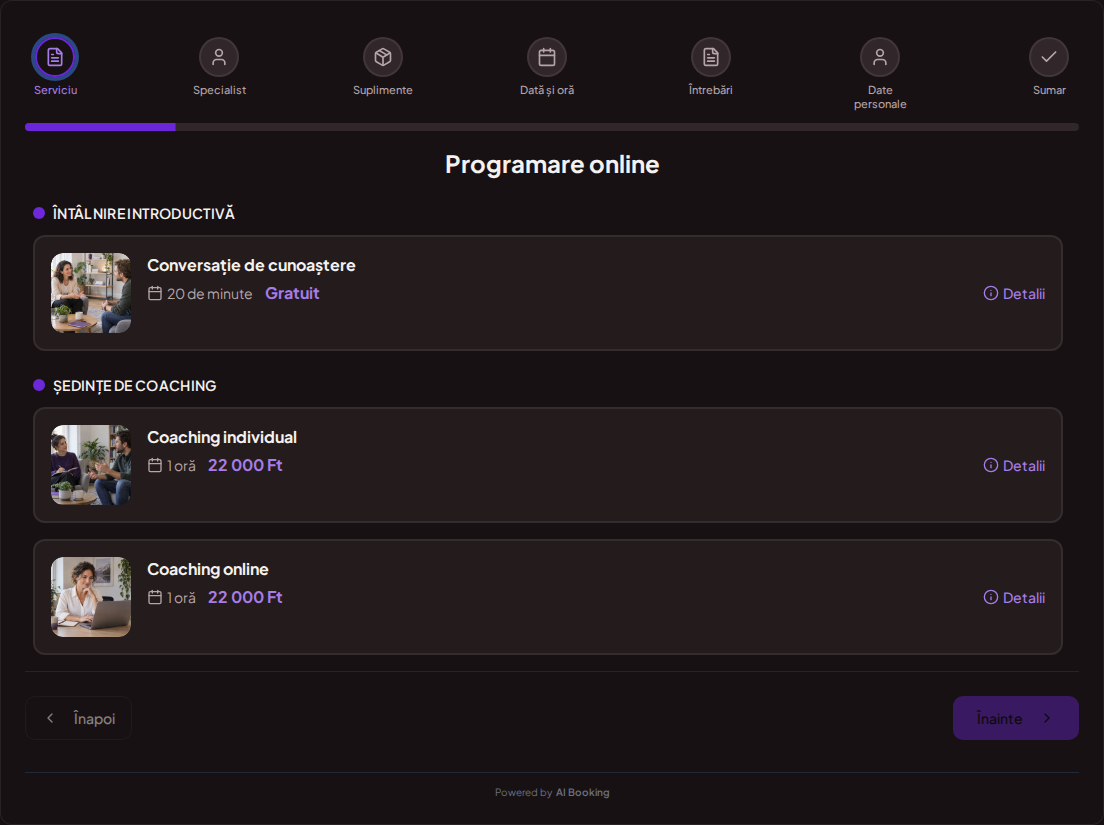Click the Programare online page title
1104x825 pixels.
click(x=552, y=165)
